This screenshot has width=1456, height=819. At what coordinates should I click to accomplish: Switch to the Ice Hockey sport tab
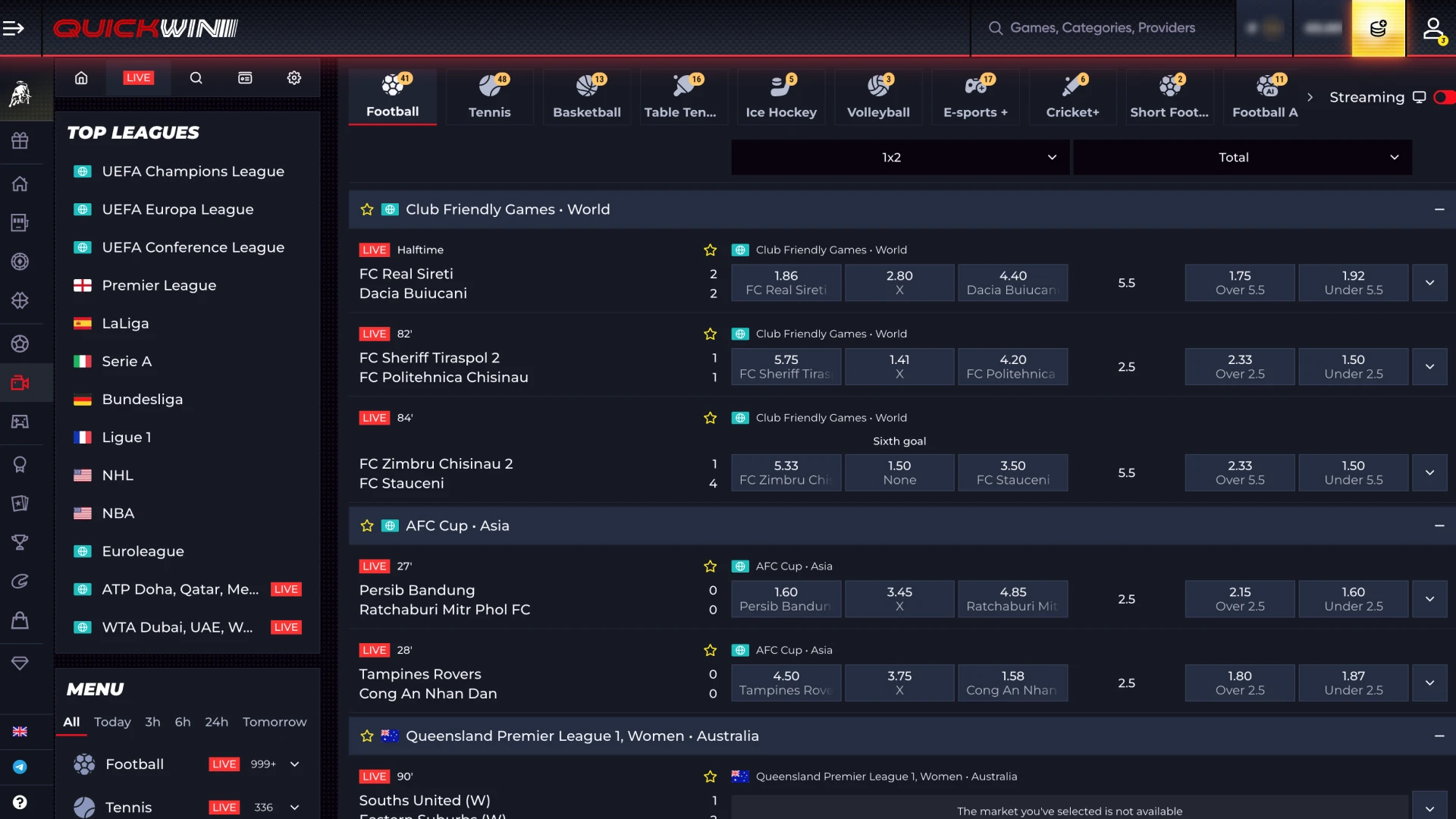pos(780,97)
